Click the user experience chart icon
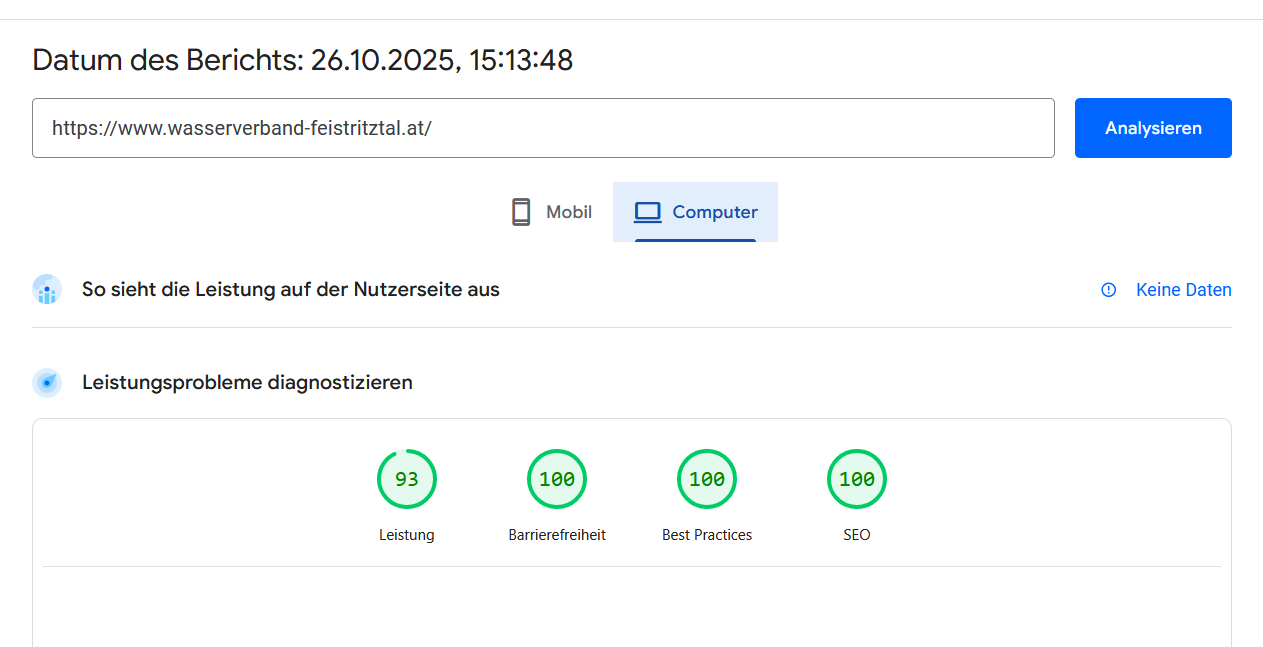 pyautogui.click(x=47, y=290)
